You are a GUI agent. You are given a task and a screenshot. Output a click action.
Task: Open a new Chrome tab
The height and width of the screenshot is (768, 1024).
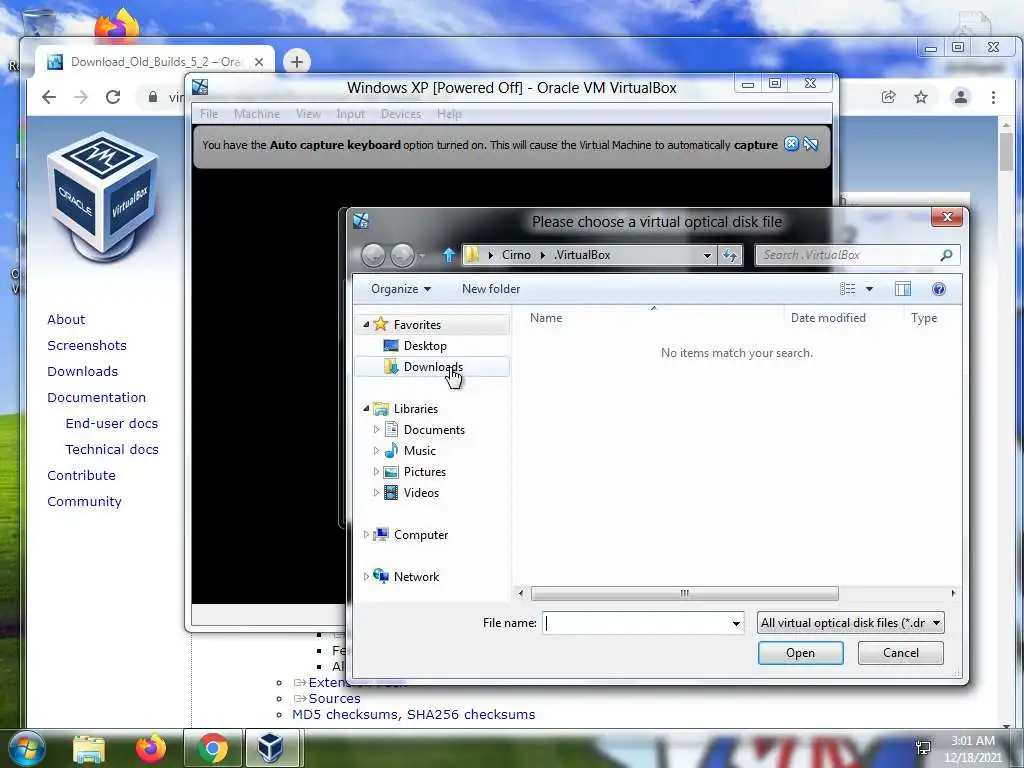[296, 62]
